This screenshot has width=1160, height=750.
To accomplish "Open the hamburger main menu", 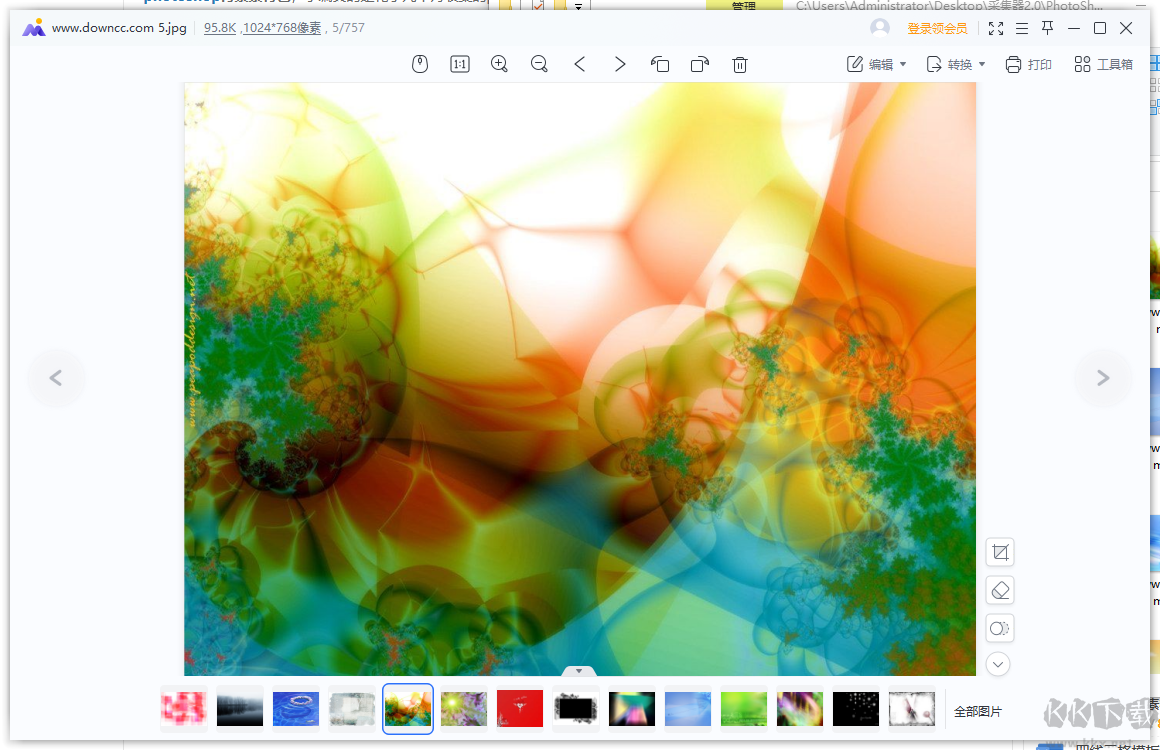I will click(x=1022, y=28).
